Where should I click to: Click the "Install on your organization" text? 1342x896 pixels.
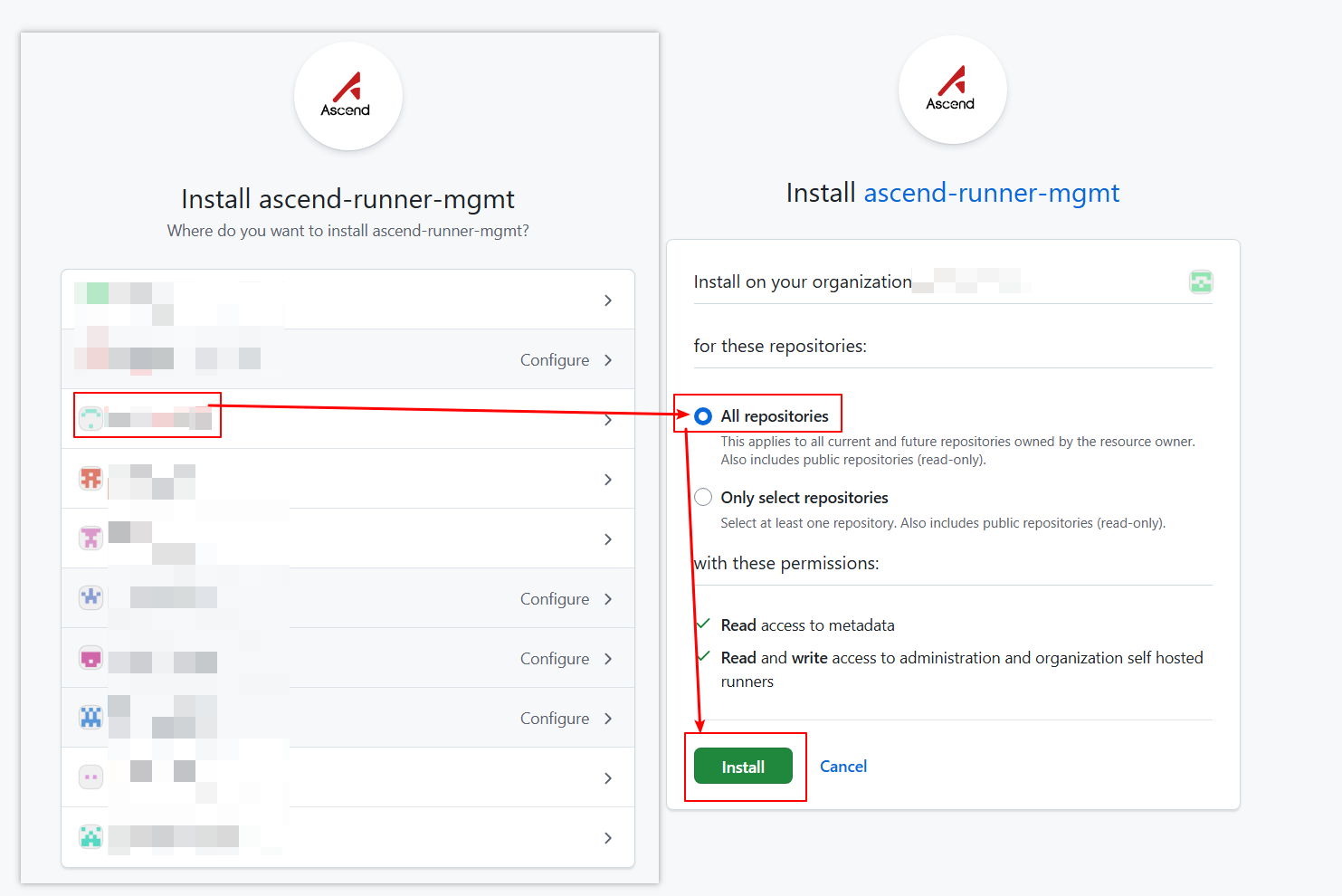click(803, 281)
